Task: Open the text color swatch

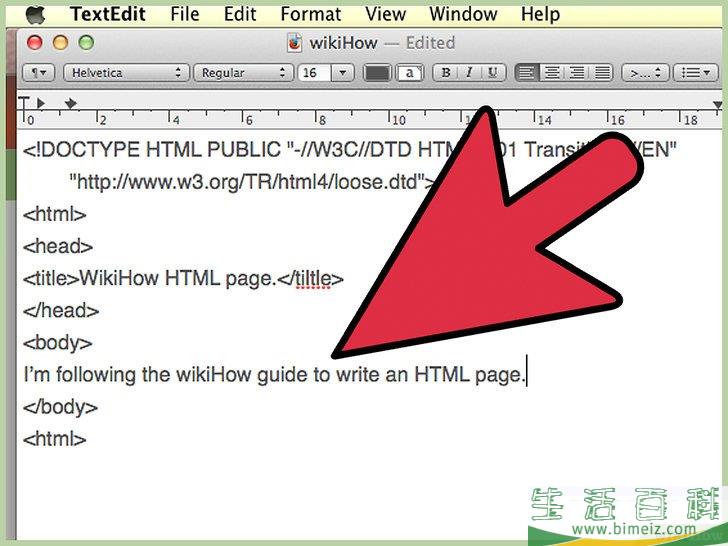Action: [x=377, y=73]
